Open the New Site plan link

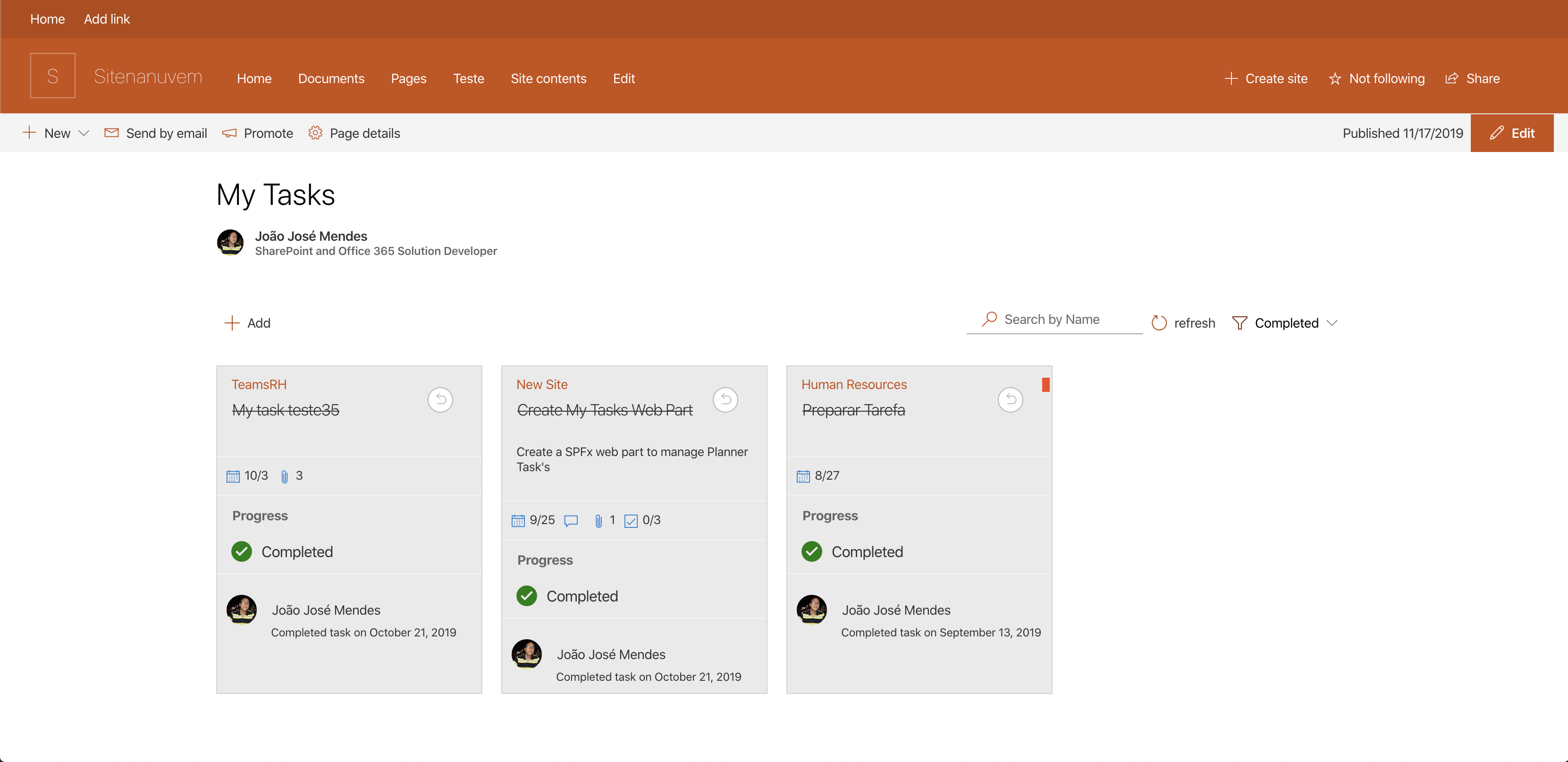click(542, 385)
